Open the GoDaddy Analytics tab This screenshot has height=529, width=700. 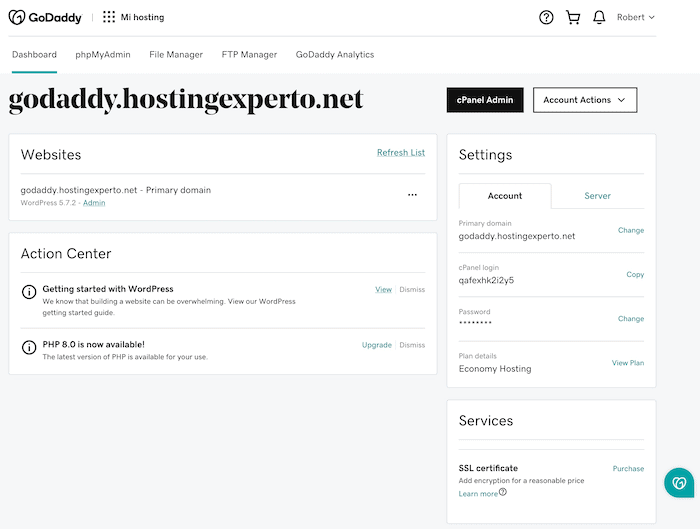click(x=335, y=54)
